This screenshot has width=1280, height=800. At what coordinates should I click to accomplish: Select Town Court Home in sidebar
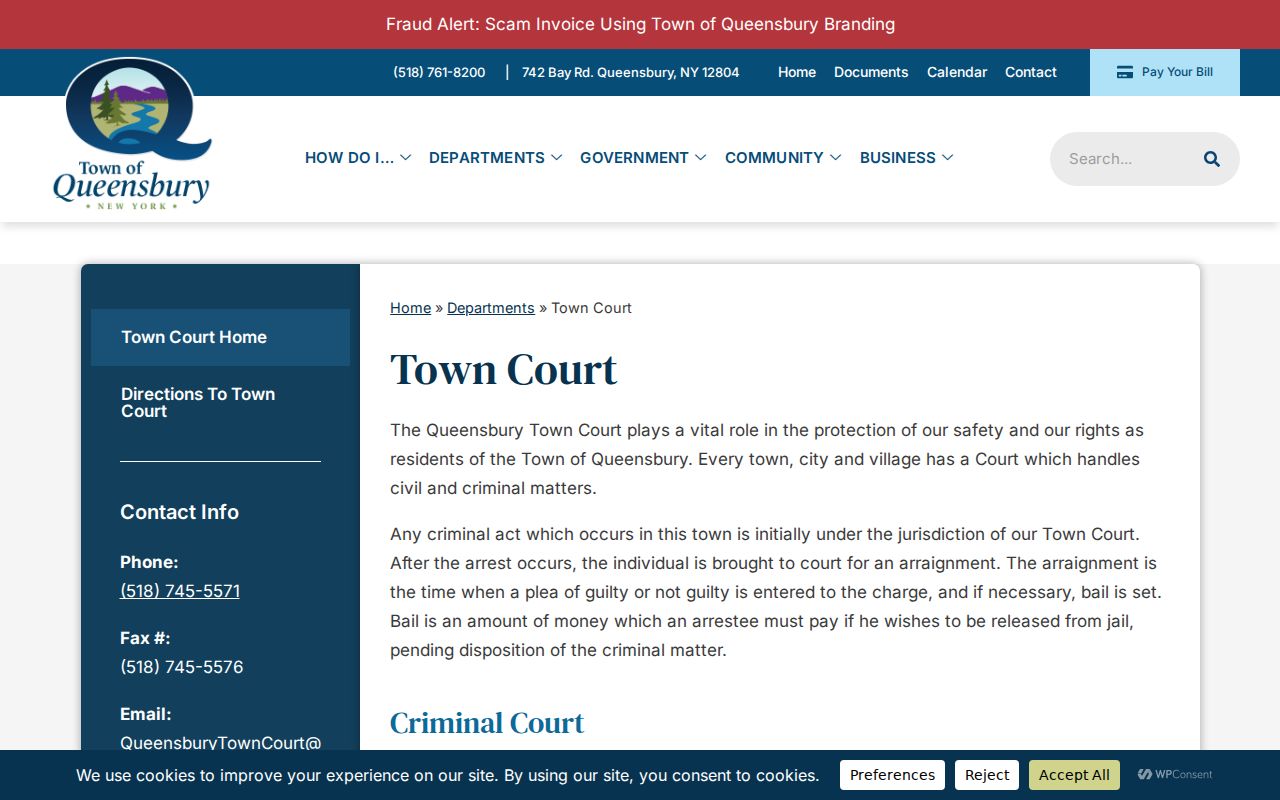220,337
